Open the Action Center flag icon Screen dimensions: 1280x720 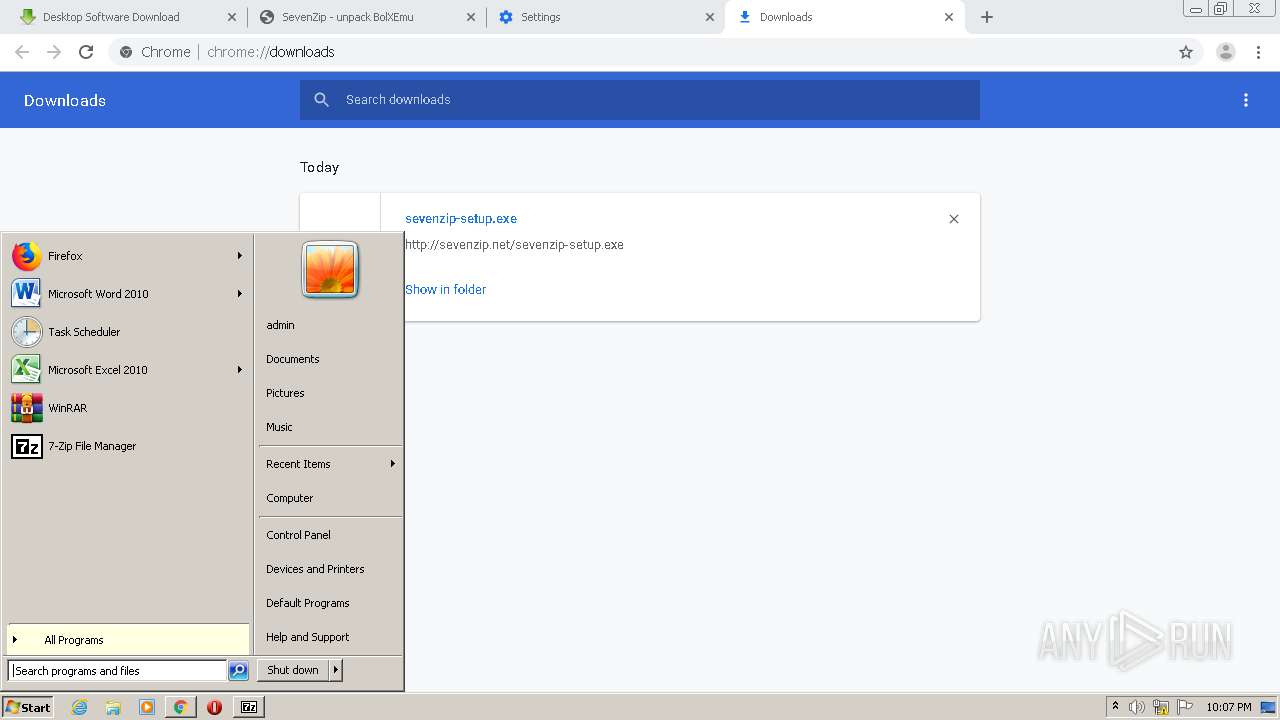1185,707
